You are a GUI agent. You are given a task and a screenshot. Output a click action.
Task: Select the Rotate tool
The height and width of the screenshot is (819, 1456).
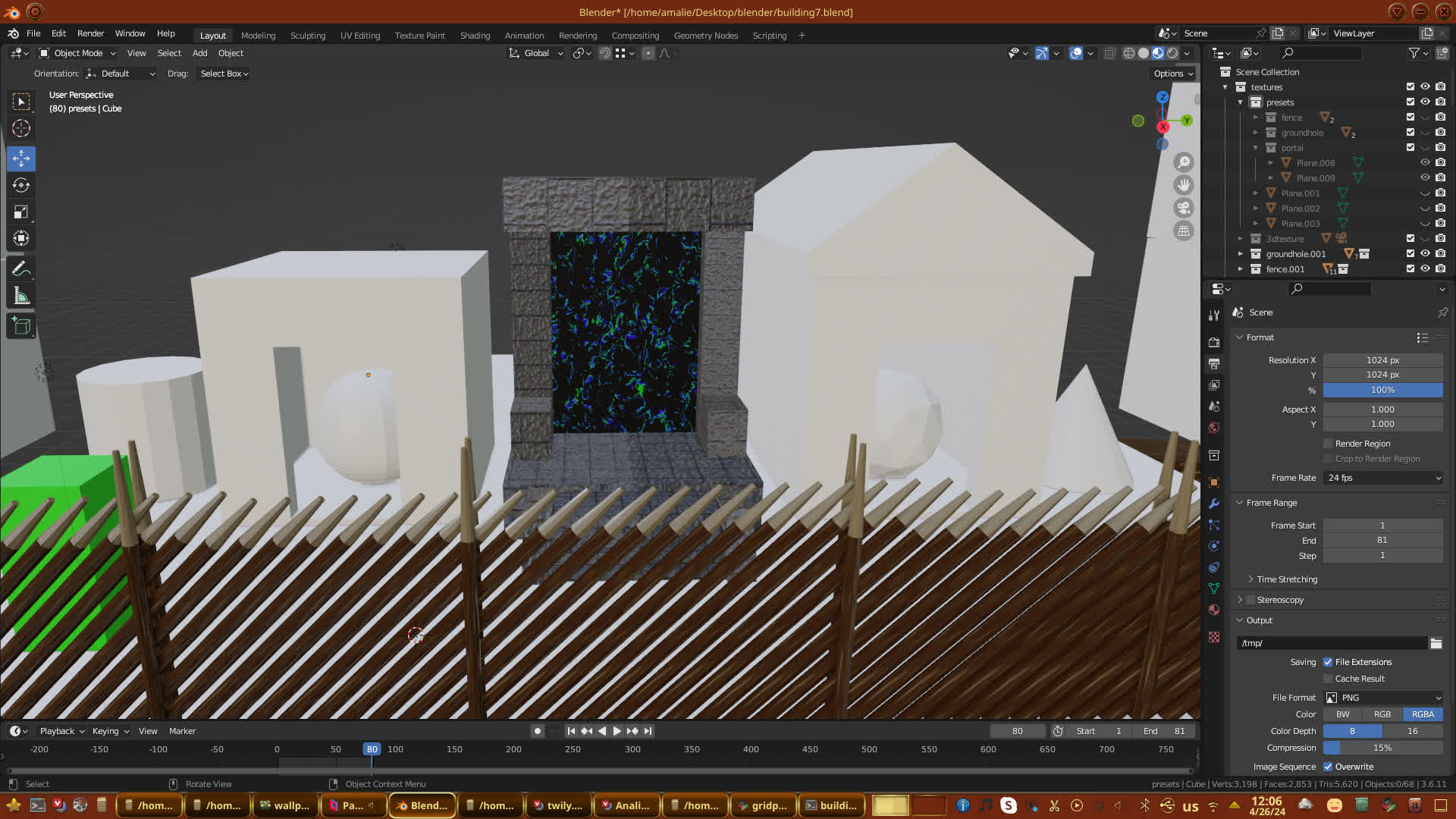point(21,185)
